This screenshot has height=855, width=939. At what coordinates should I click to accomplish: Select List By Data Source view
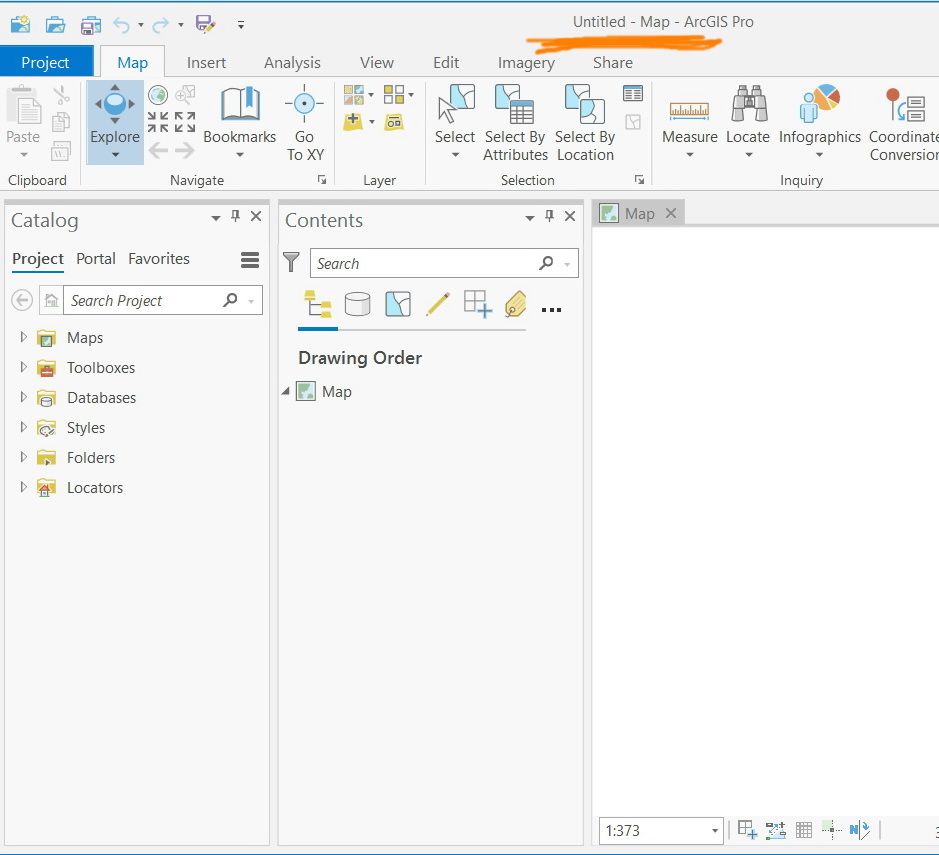click(358, 304)
